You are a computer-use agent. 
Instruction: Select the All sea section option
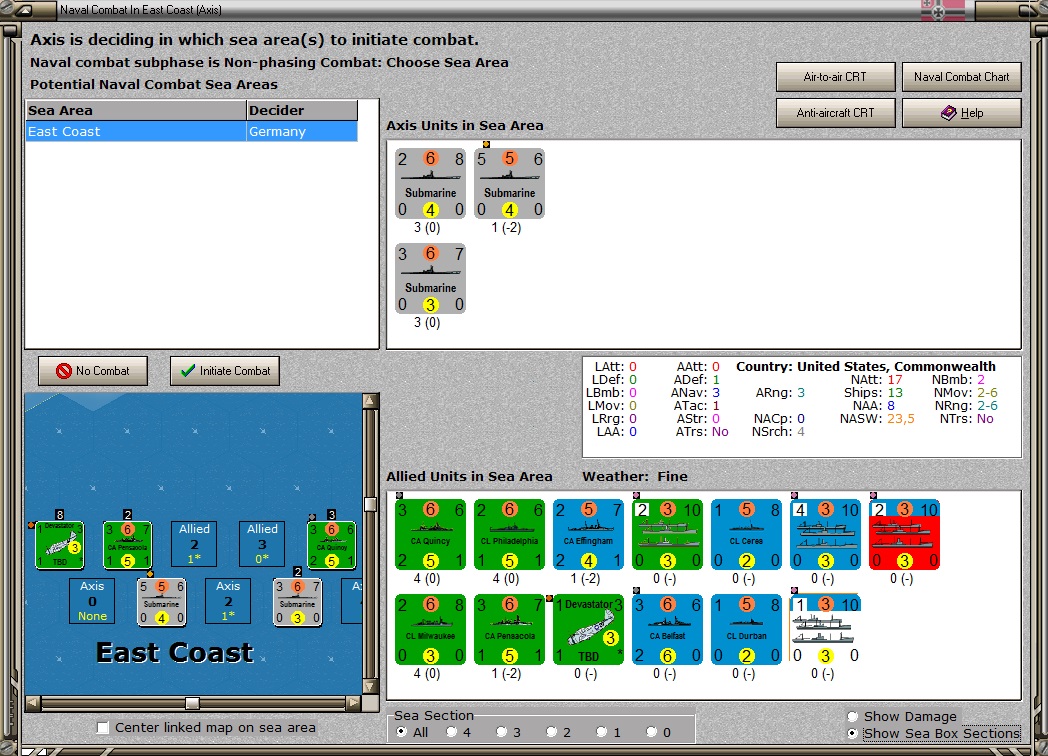[x=401, y=732]
